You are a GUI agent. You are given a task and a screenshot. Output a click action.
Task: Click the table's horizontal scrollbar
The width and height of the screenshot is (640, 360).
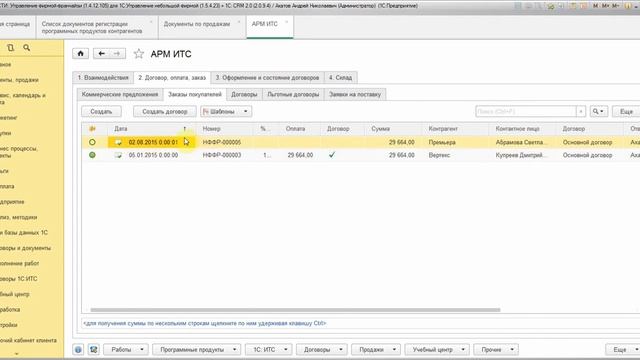296,310
